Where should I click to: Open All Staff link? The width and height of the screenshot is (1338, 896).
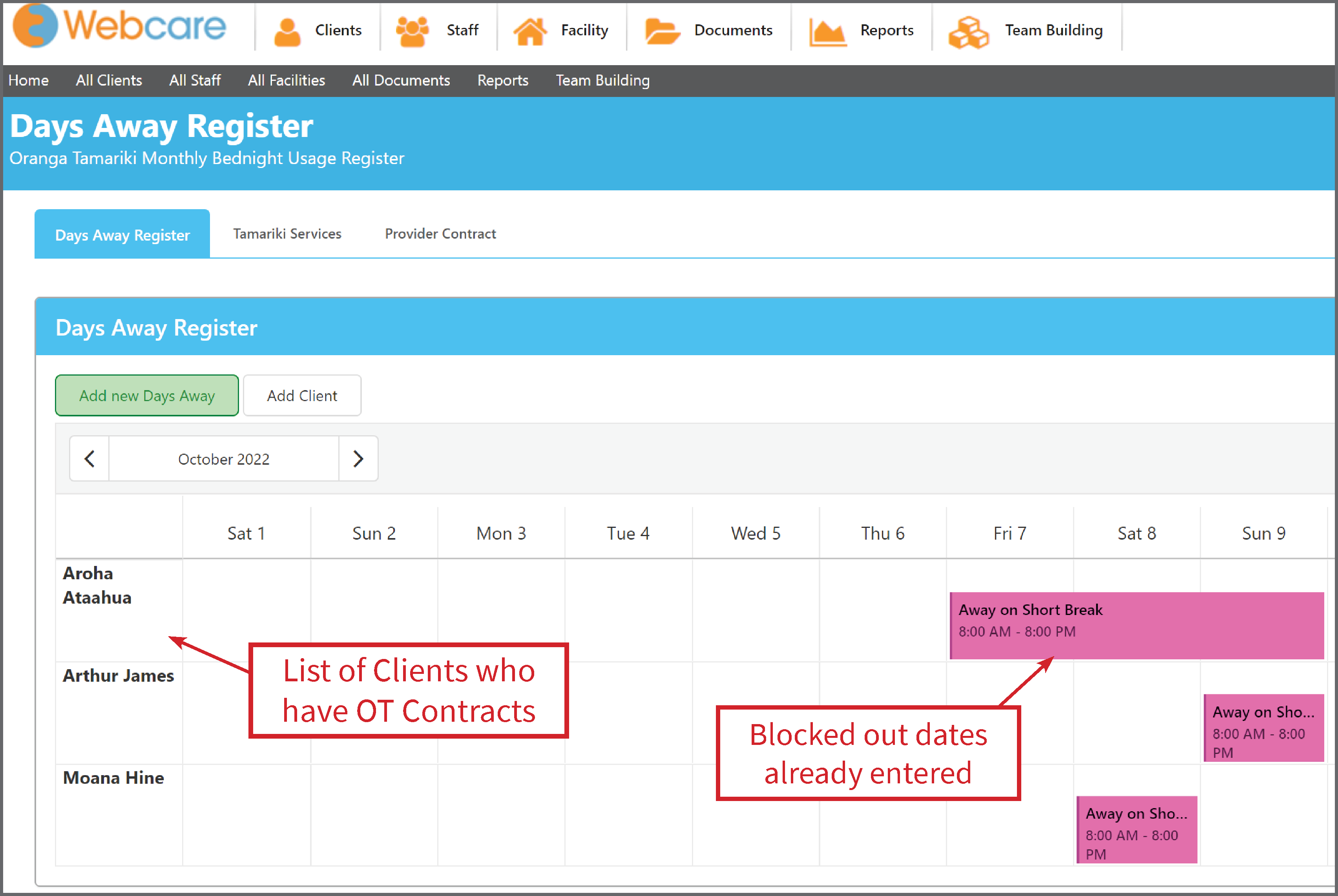pos(195,80)
